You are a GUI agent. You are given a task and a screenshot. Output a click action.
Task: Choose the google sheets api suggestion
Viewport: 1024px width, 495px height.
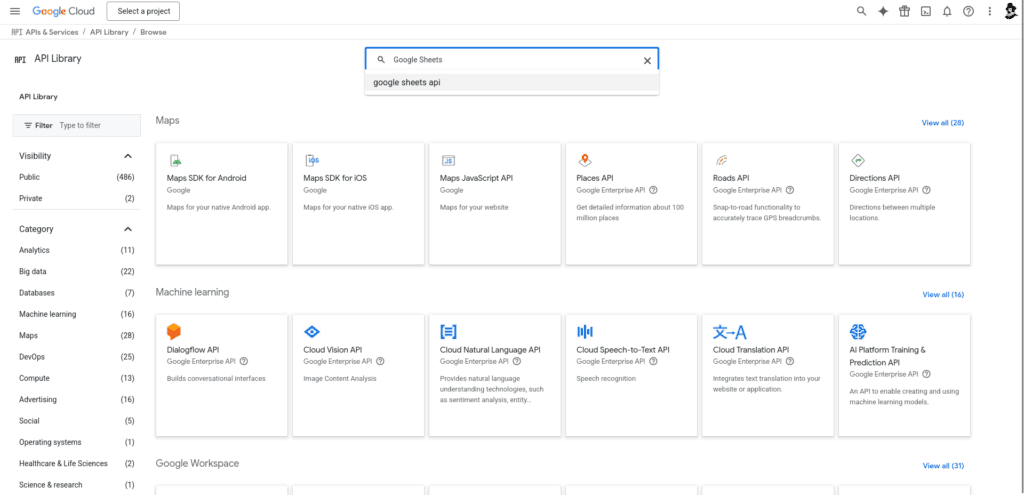tap(512, 82)
